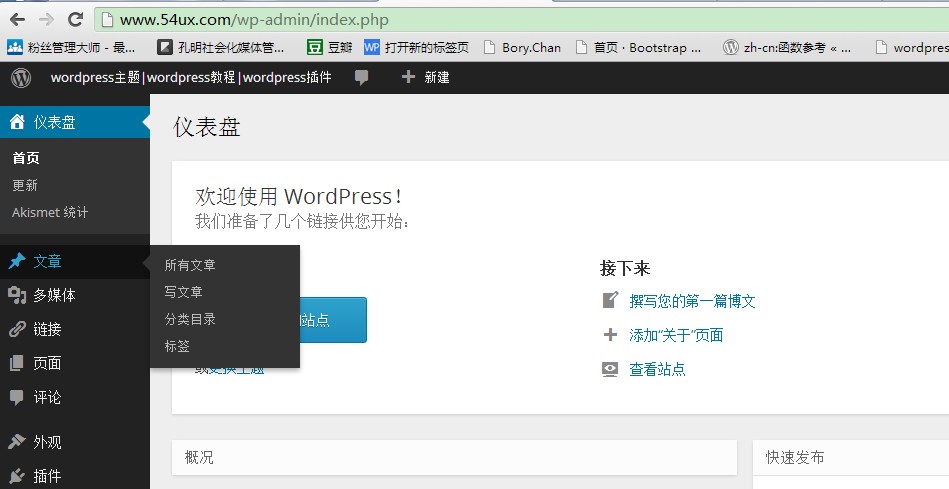Click the page icon in the address bar
The width and height of the screenshot is (949, 489).
tap(107, 20)
